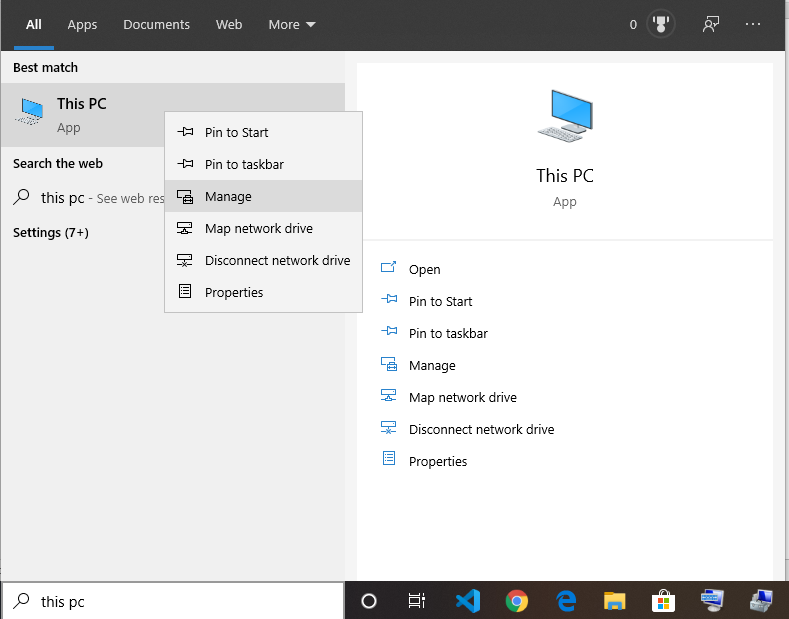Screen dimensions: 789x619
Task: Click the search box containing 'this pc'
Action: click(180, 601)
